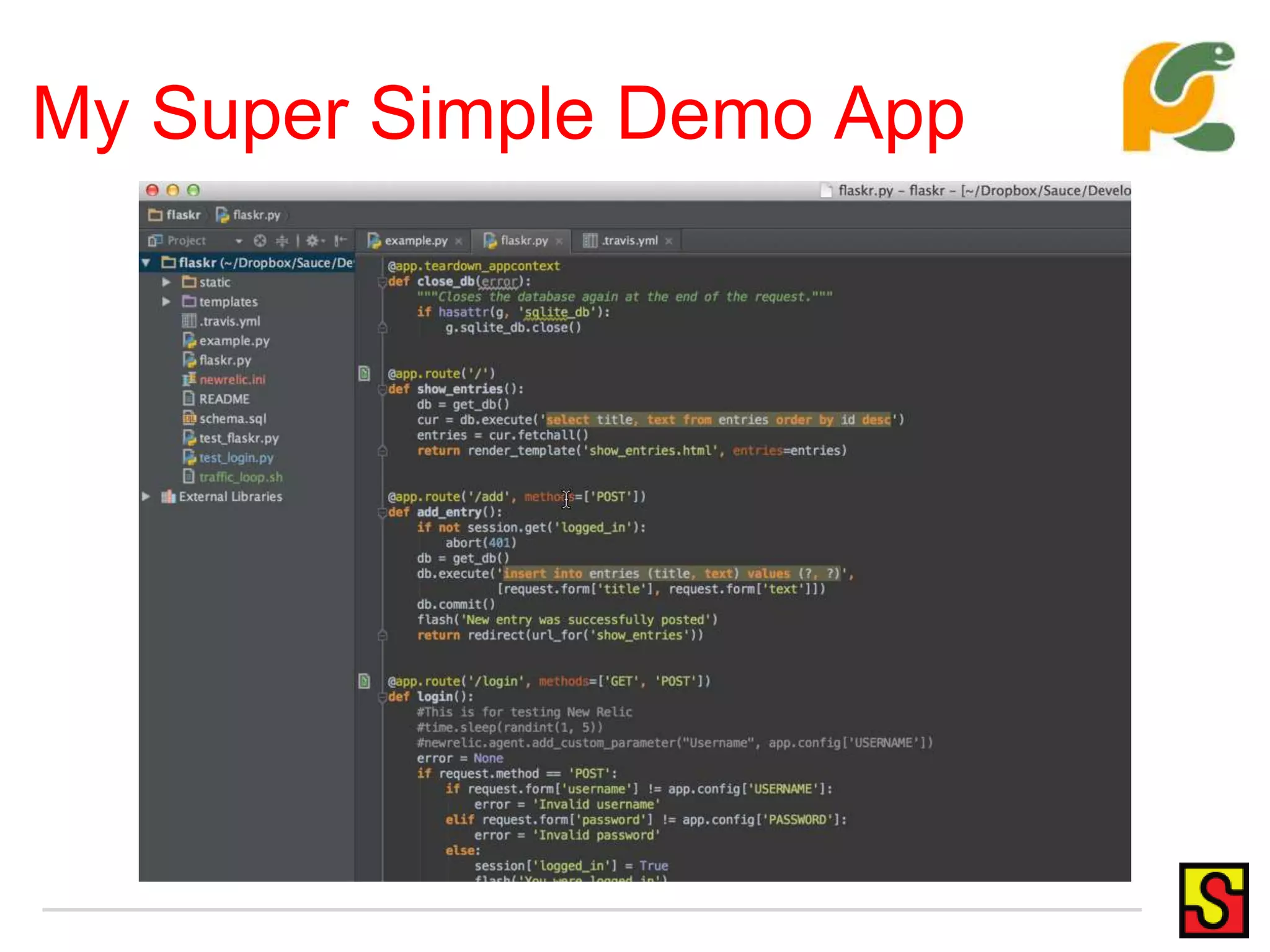Expand the static folder
The image size is (1270, 952).
click(x=166, y=282)
